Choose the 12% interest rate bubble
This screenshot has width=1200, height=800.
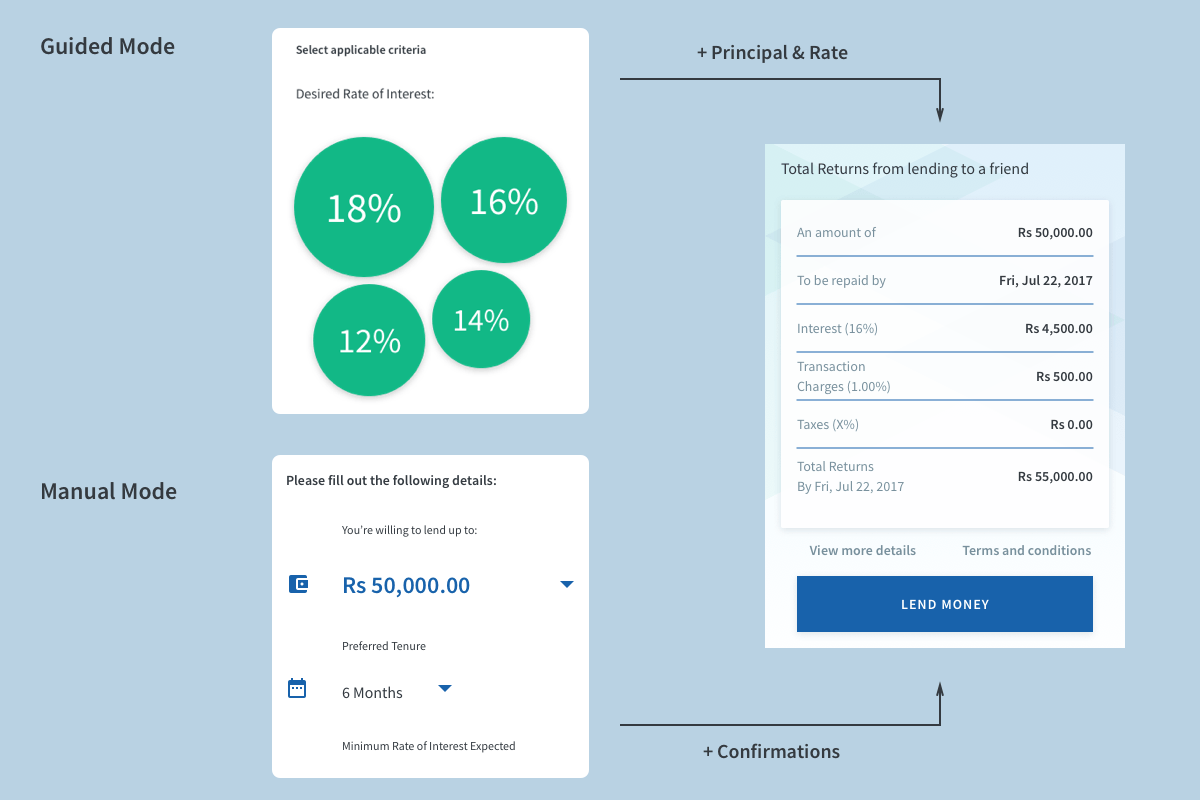(x=369, y=340)
